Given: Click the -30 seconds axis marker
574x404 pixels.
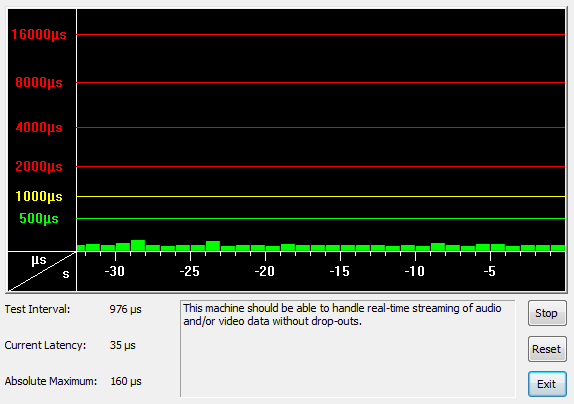Looking at the screenshot, I should tap(115, 272).
